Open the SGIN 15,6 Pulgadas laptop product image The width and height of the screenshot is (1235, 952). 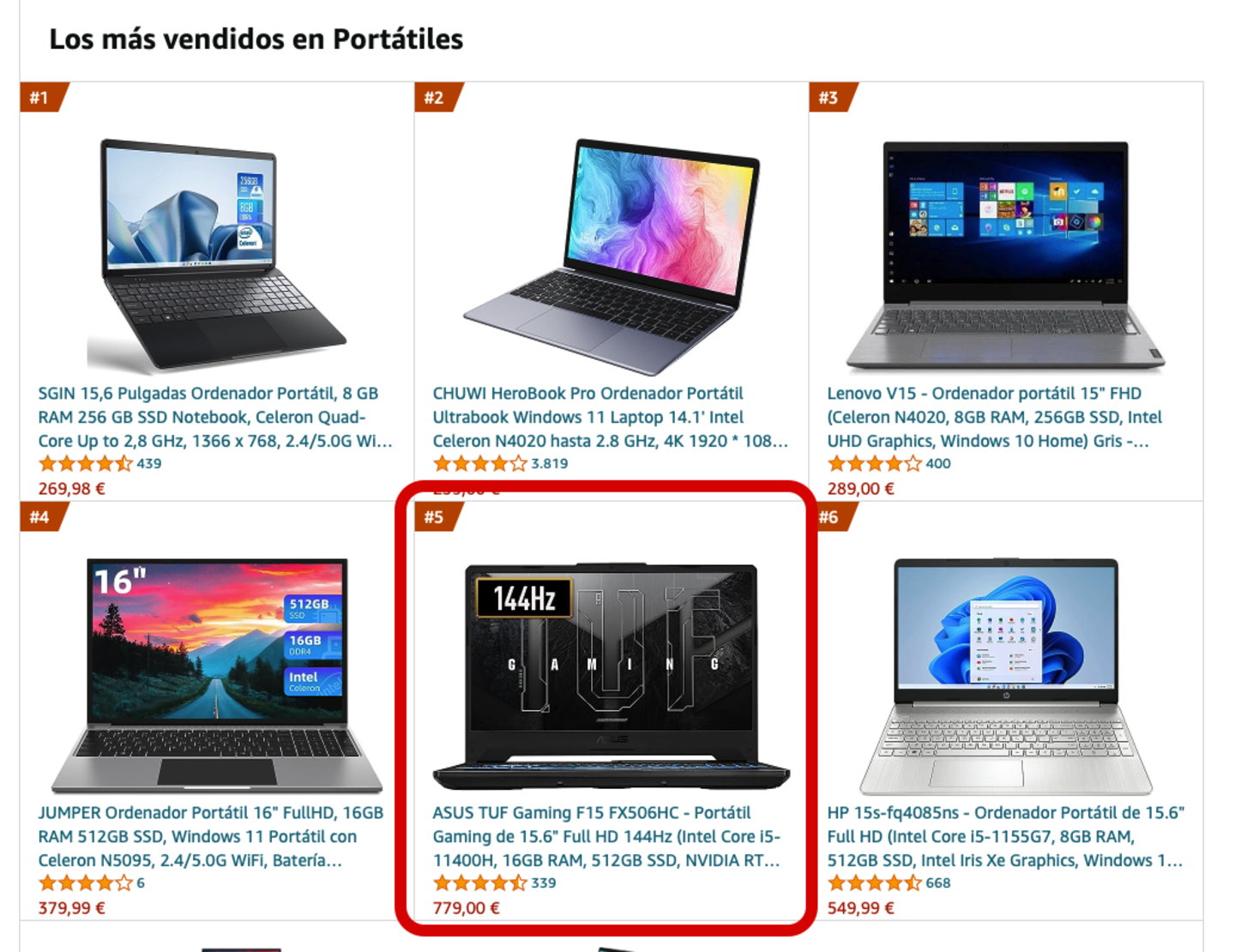[x=216, y=256]
